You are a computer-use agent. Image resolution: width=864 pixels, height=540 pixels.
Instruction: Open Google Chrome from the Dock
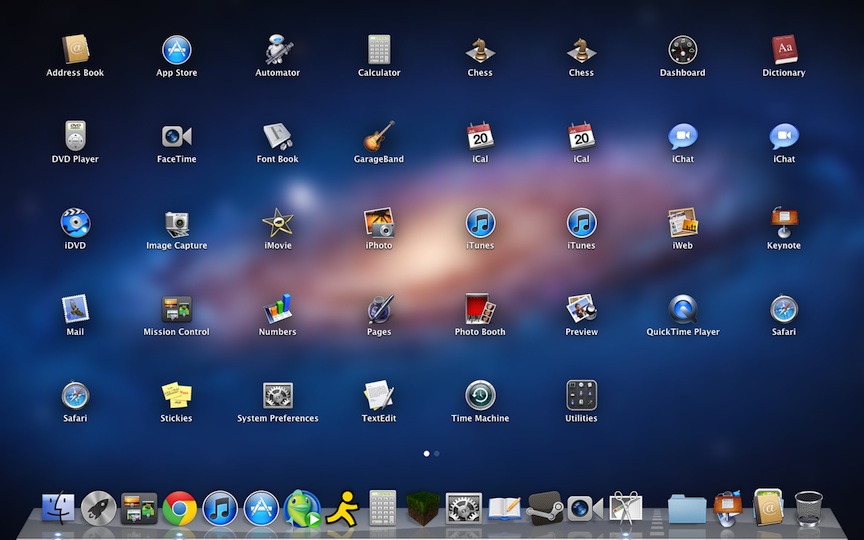pos(179,507)
